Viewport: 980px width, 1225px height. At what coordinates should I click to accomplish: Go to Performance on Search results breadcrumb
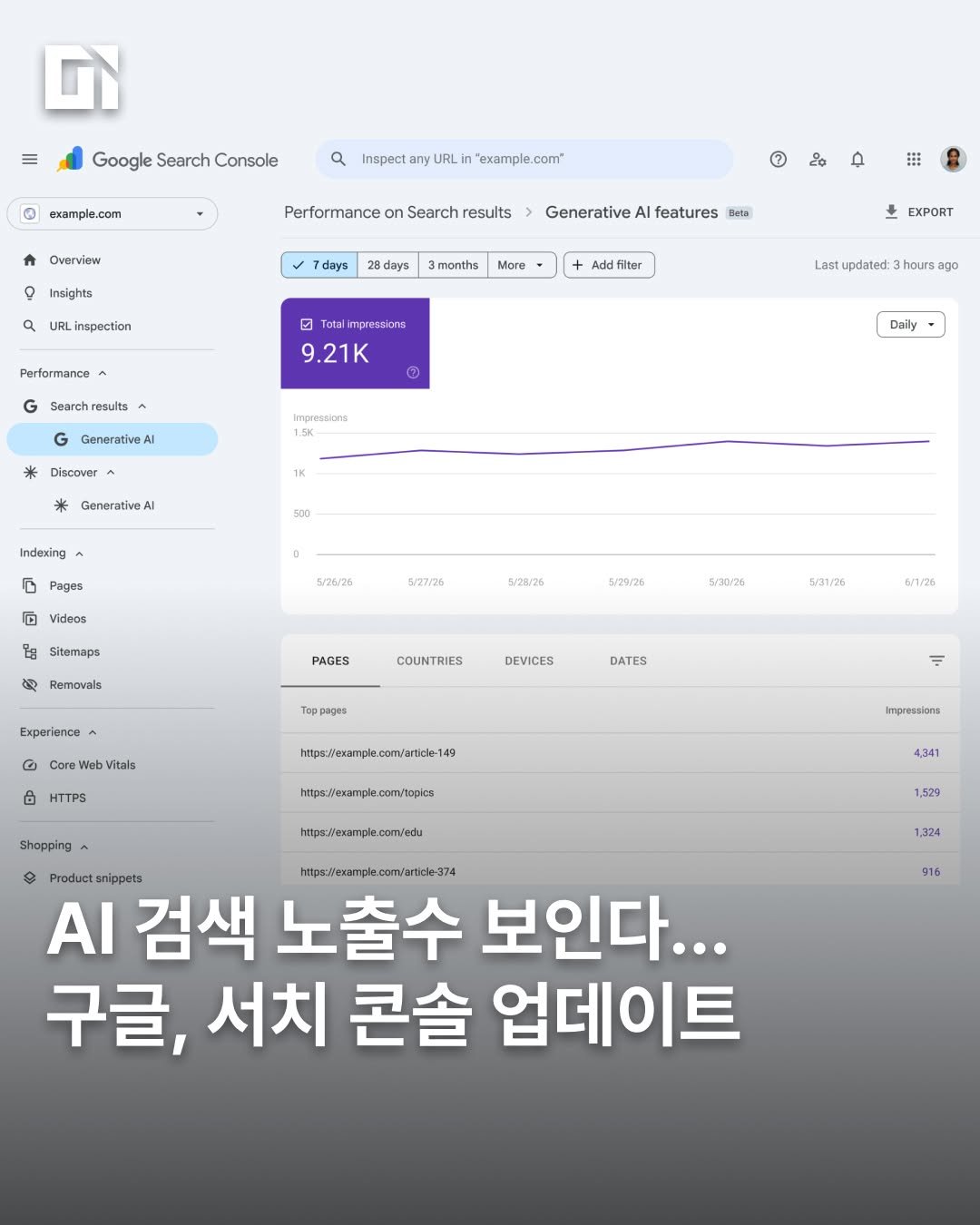397,212
